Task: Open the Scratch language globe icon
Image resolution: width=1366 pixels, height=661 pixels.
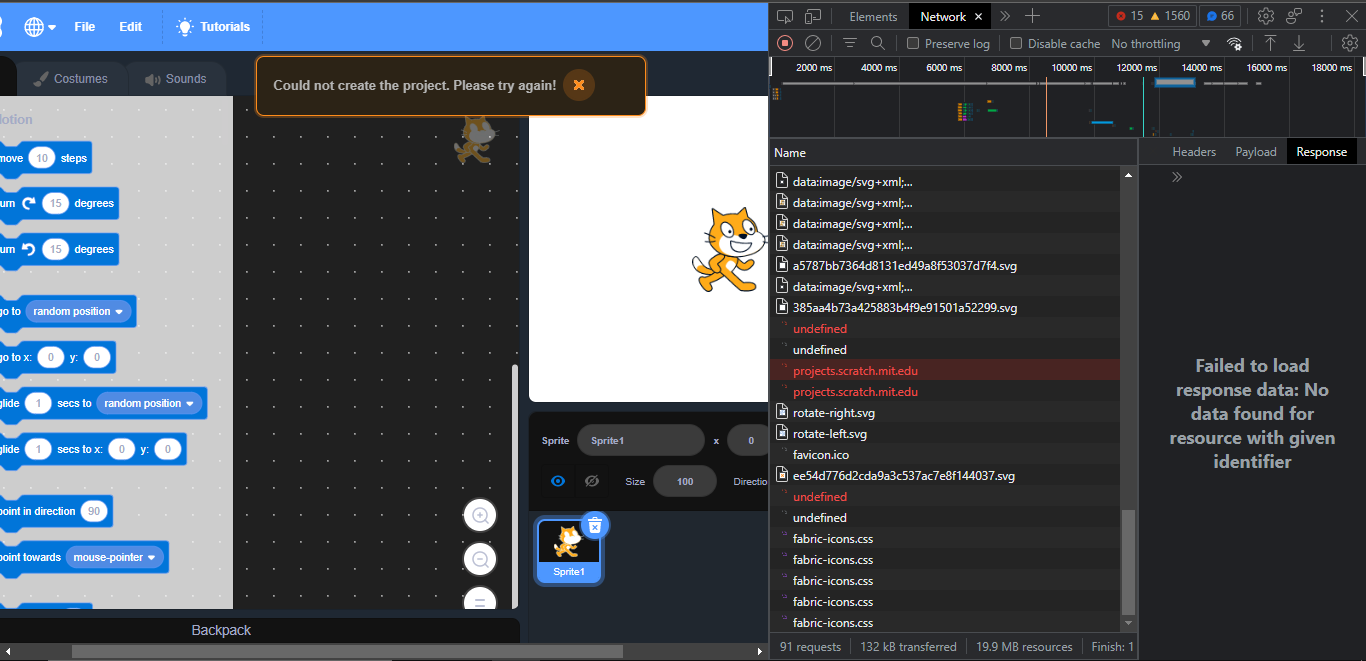Action: pos(36,27)
